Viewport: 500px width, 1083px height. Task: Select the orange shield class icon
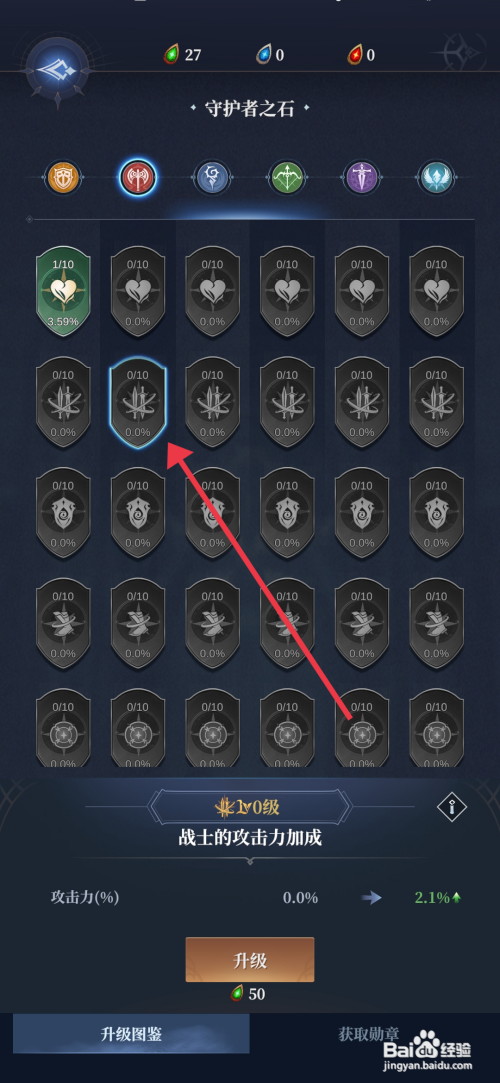64,177
